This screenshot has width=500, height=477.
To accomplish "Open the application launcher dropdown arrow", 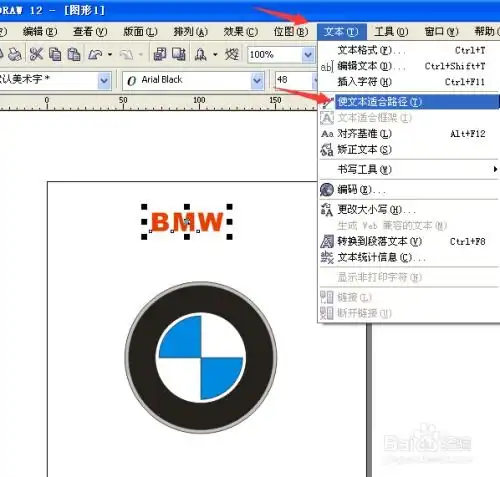I will point(215,54).
